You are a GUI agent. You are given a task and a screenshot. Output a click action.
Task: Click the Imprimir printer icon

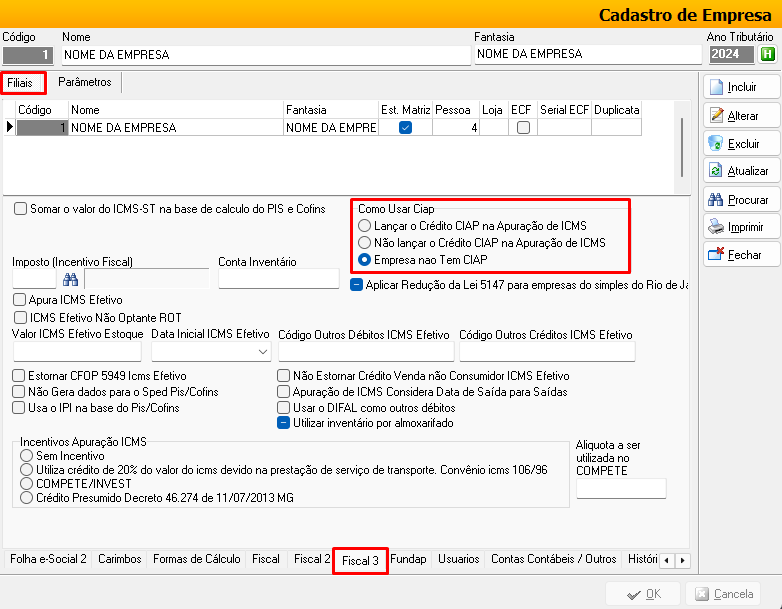(x=716, y=227)
